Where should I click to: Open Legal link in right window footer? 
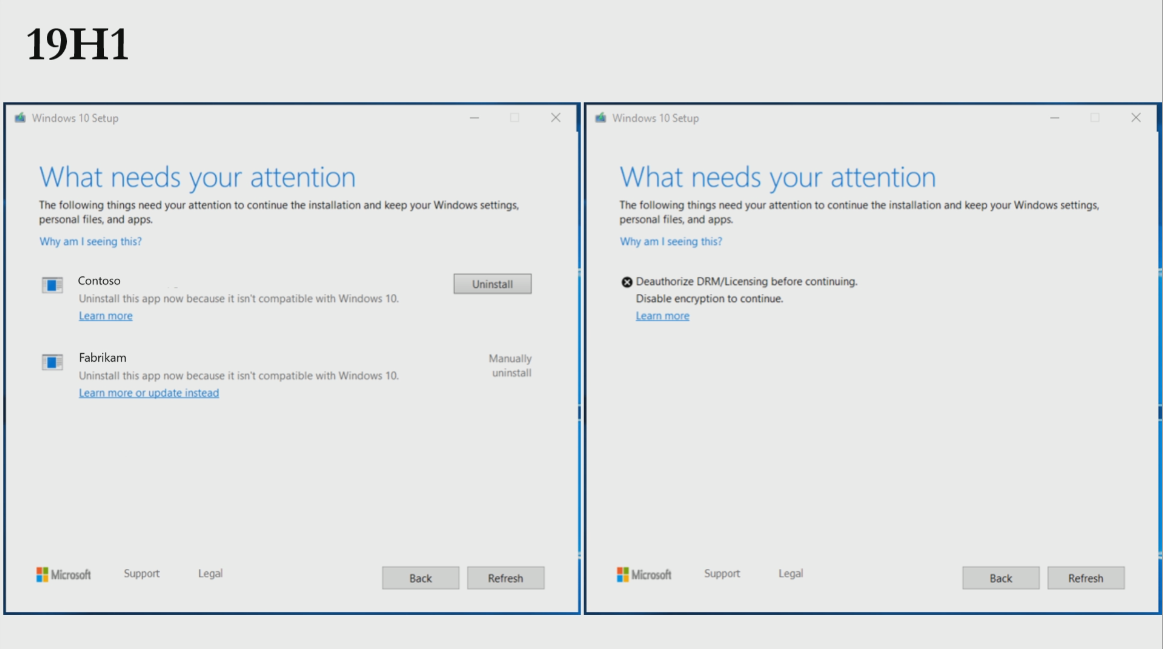point(791,573)
